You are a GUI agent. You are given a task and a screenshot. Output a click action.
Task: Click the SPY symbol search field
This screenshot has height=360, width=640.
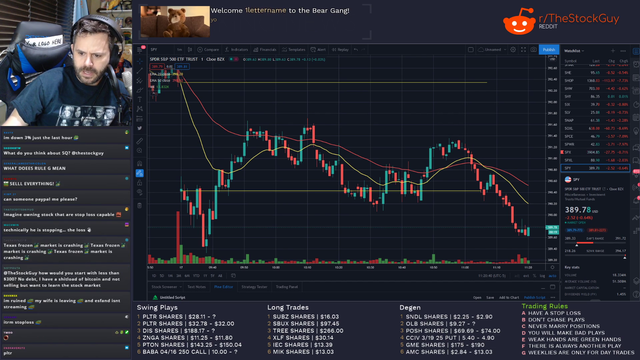[x=161, y=49]
